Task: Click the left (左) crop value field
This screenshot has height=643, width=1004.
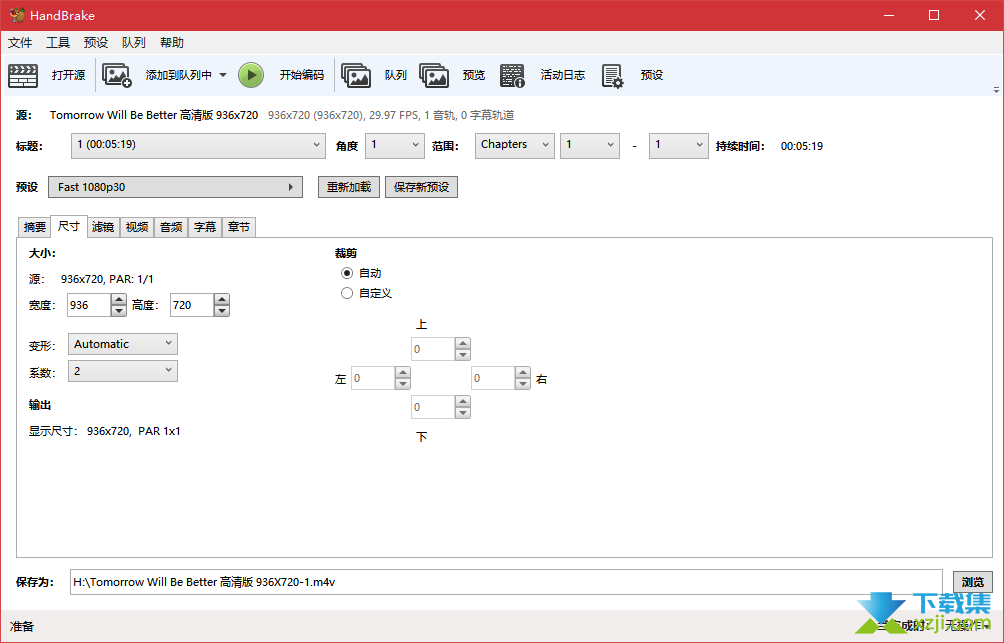Action: (373, 378)
